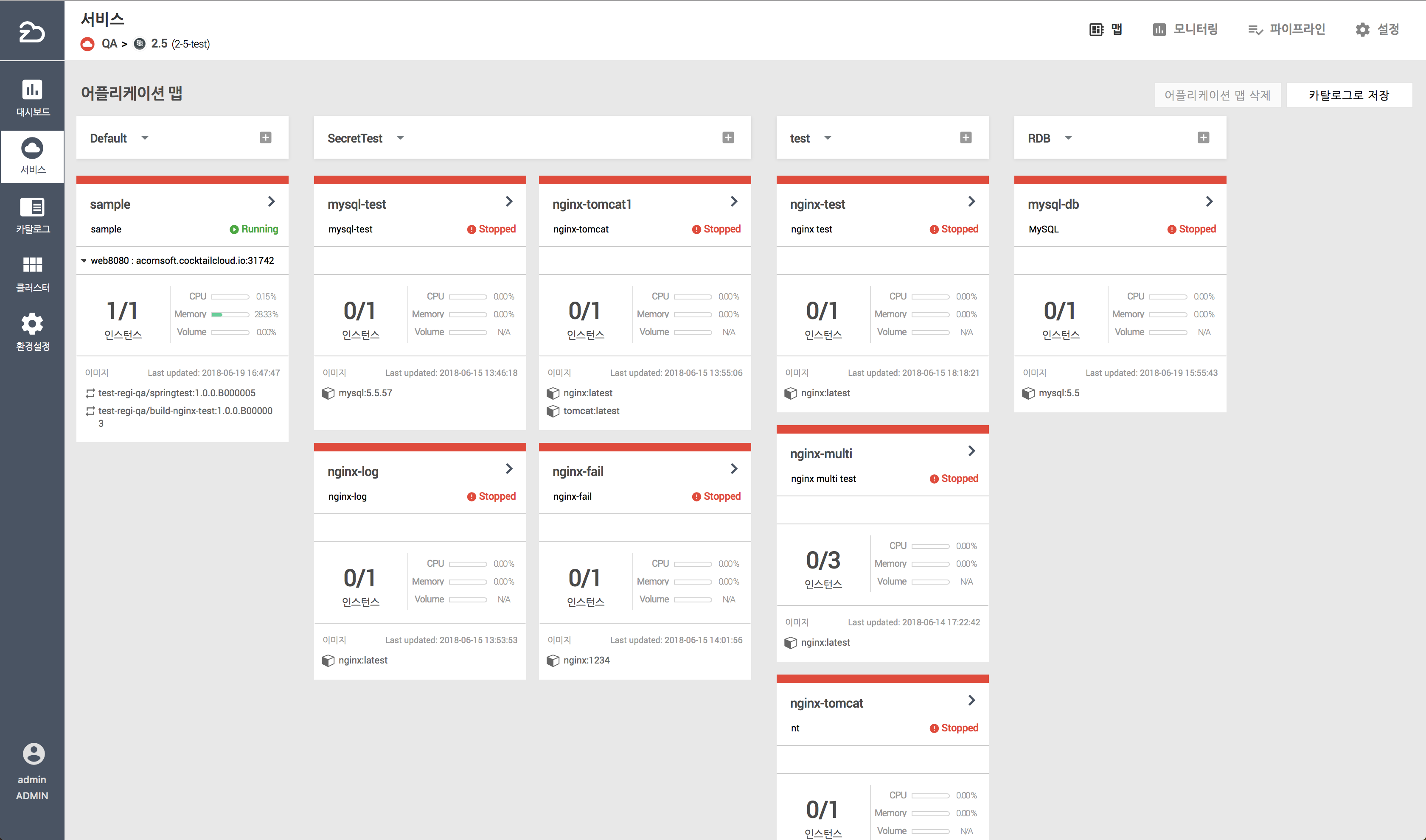Open the mysql-test server detail chevron
The width and height of the screenshot is (1426, 840).
[509, 202]
